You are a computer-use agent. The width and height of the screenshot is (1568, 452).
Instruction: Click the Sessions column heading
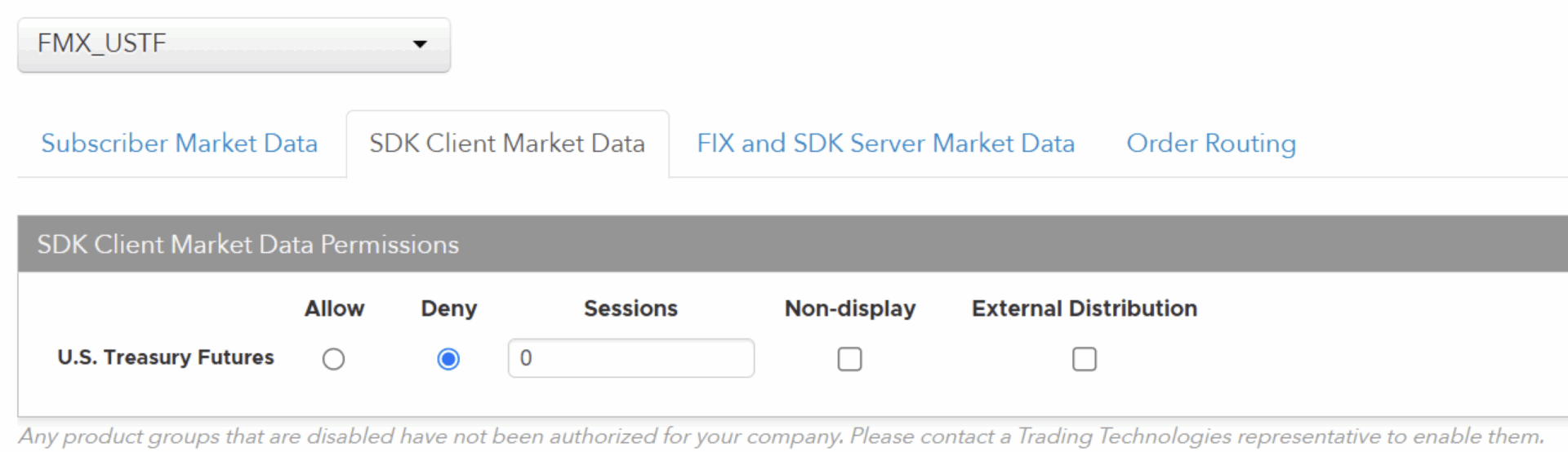tap(630, 308)
